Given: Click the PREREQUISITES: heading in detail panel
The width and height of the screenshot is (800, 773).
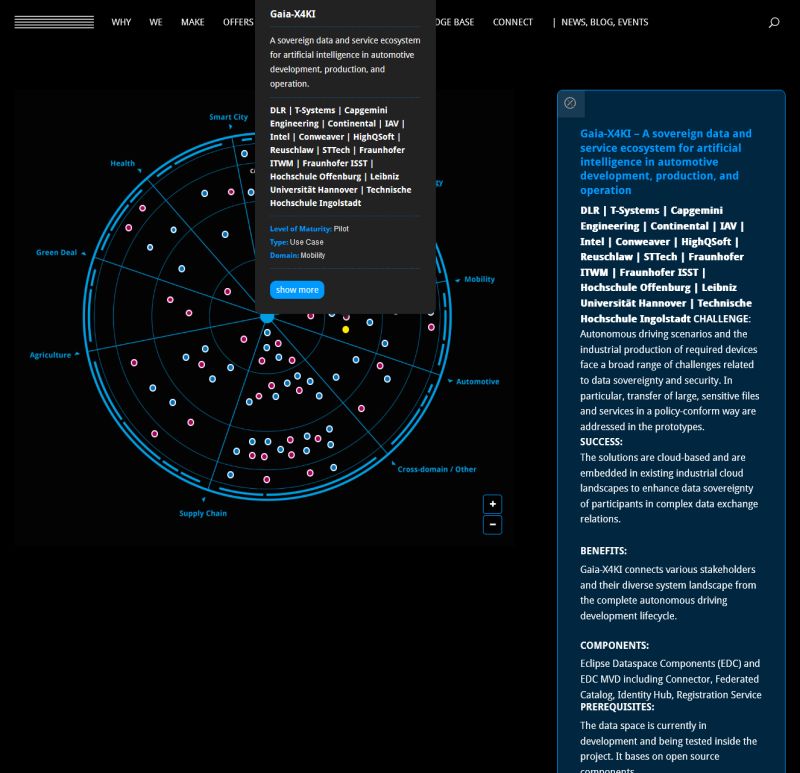Looking at the screenshot, I should [x=617, y=707].
